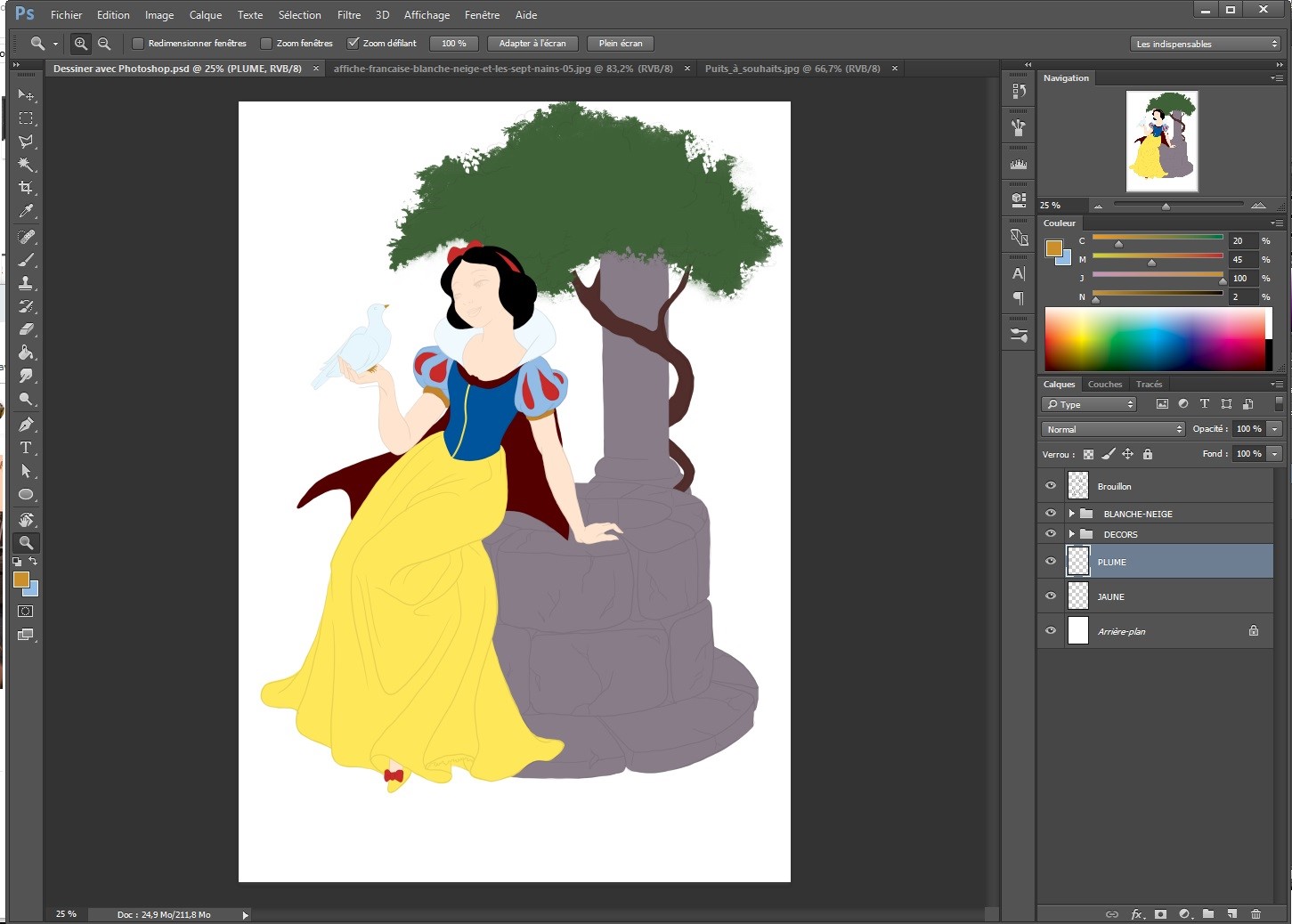Image resolution: width=1292 pixels, height=924 pixels.
Task: Open the Histogram panel icon
Action: pyautogui.click(x=1018, y=163)
